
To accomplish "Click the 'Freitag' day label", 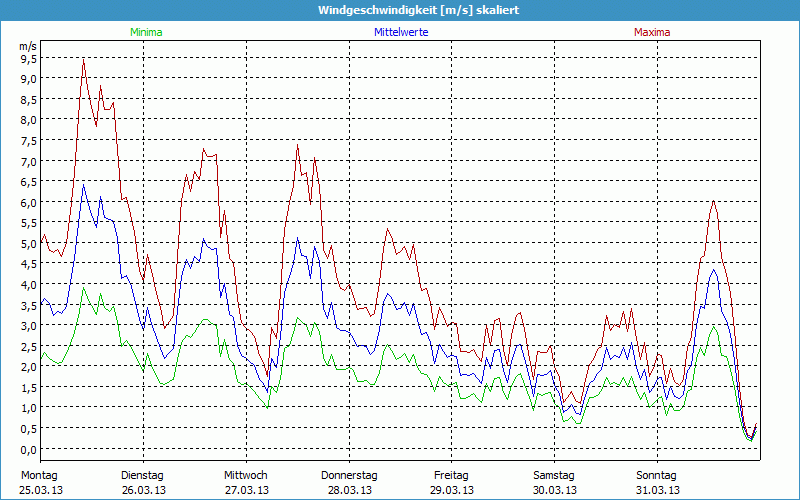I will point(451,476).
